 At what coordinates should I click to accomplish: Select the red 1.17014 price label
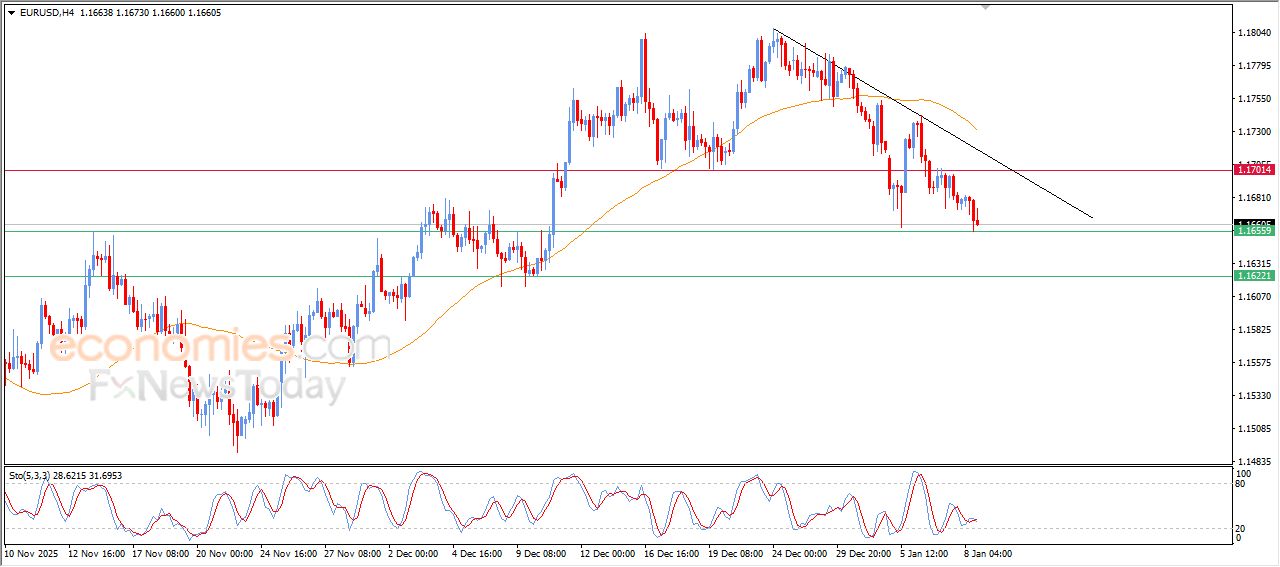pos(1253,170)
